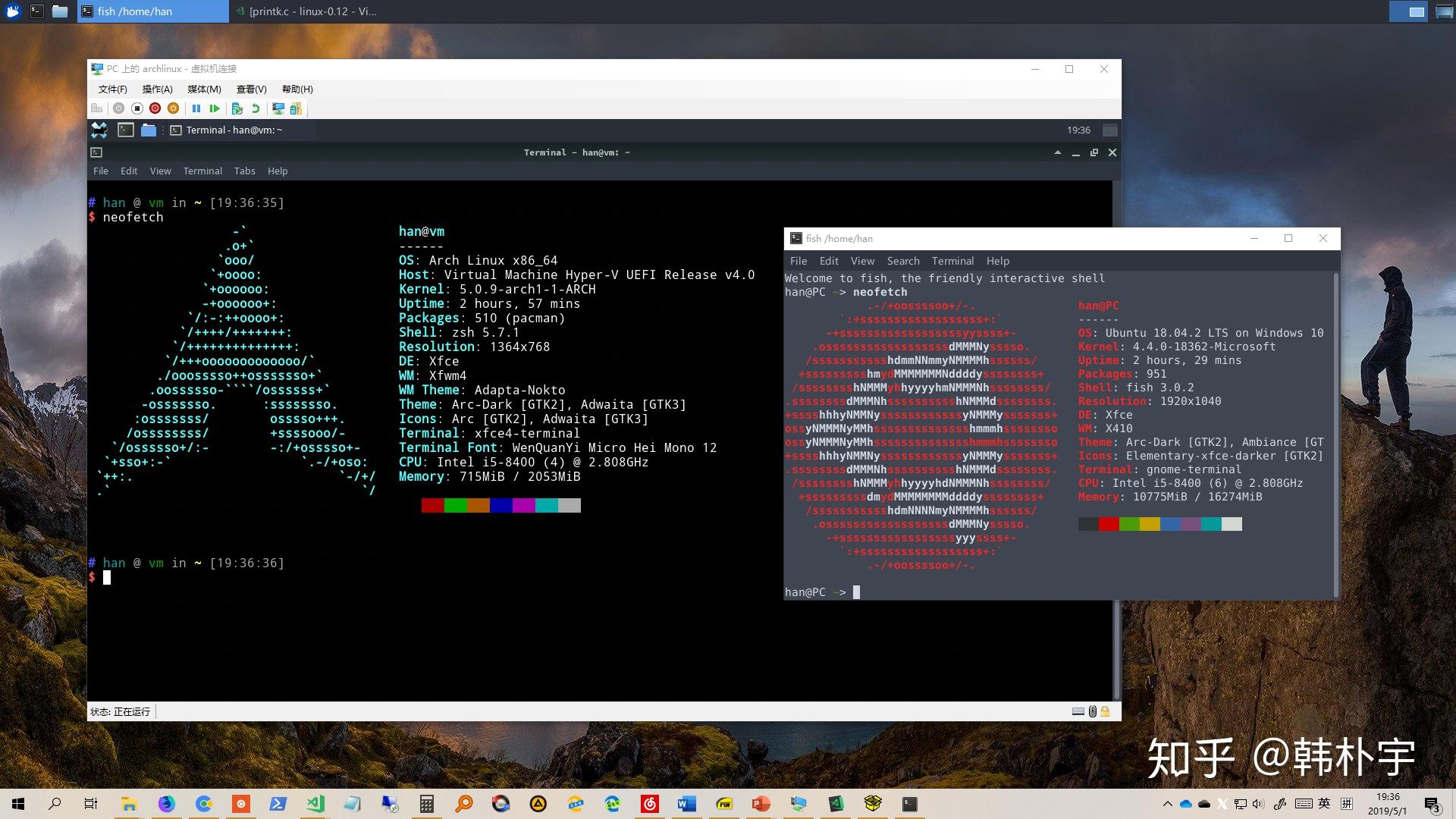Image resolution: width=1456 pixels, height=819 pixels.
Task: Click the green Revert arrow icon in Hyper-V toolbar
Action: [256, 108]
